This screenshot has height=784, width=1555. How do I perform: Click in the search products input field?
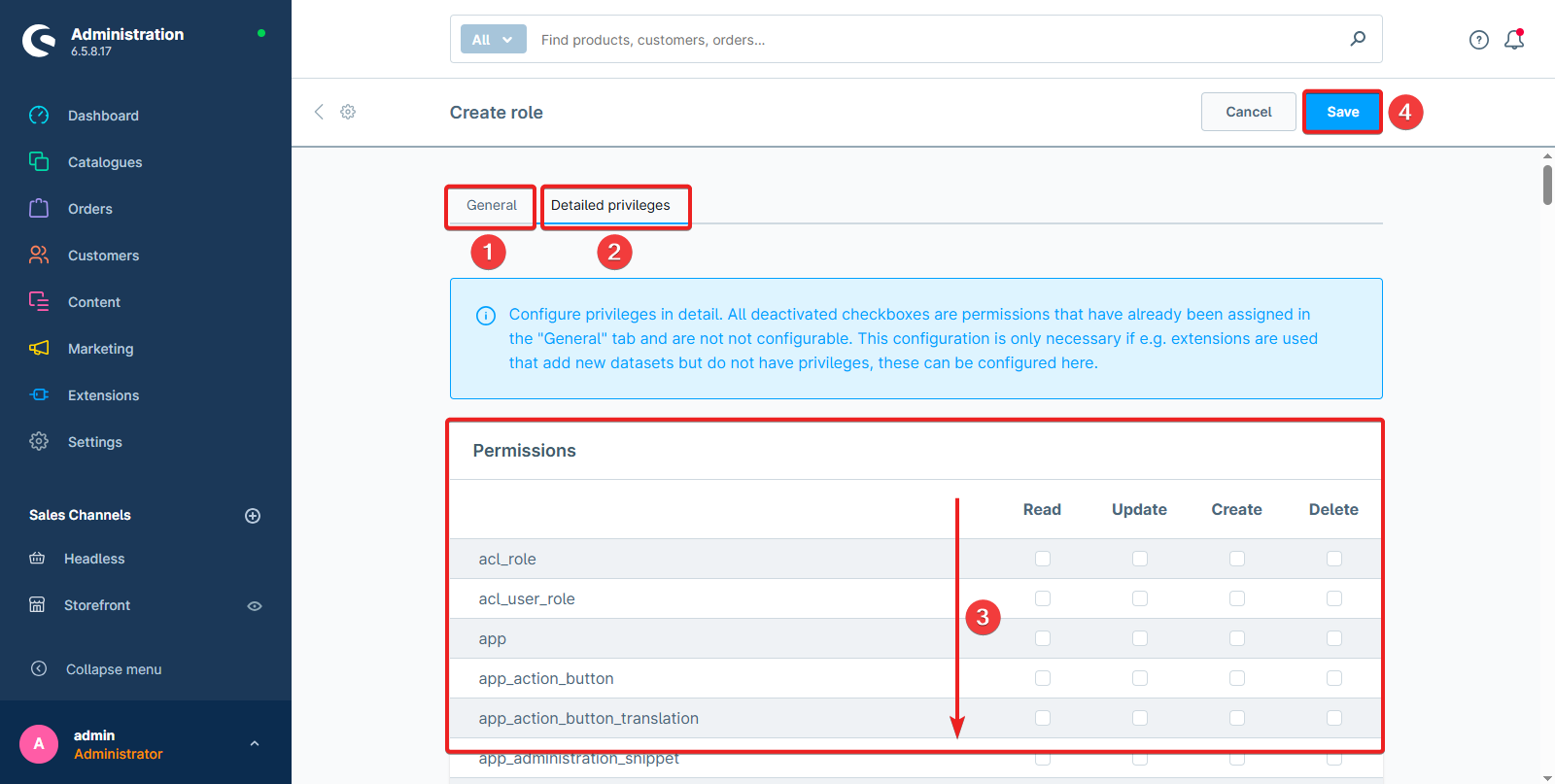click(x=933, y=40)
